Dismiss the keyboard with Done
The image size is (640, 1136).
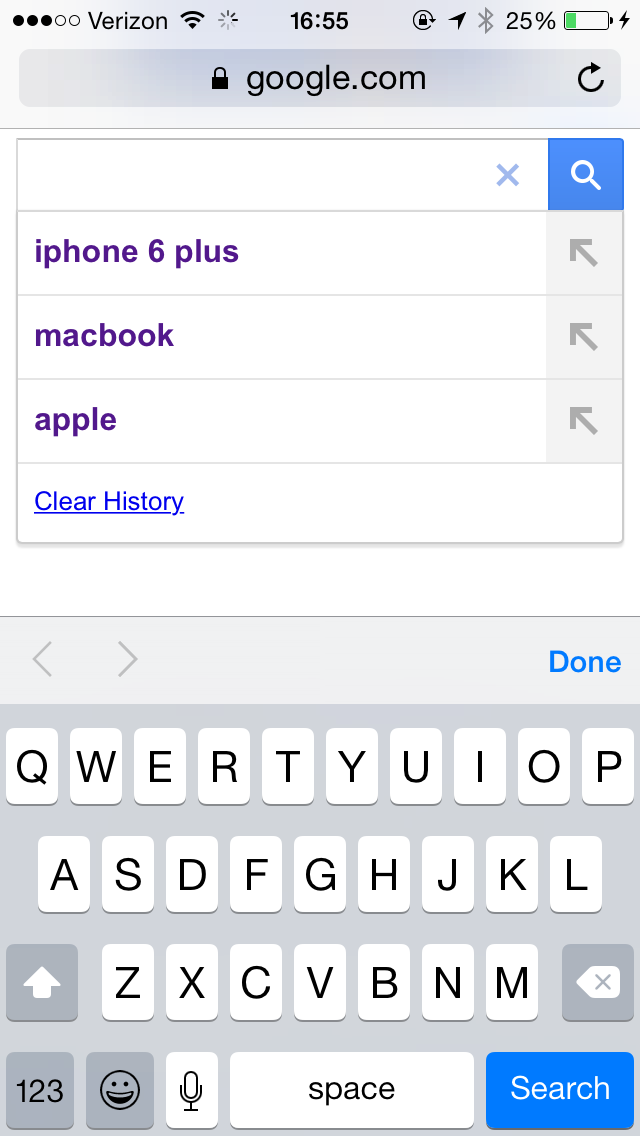tap(584, 661)
